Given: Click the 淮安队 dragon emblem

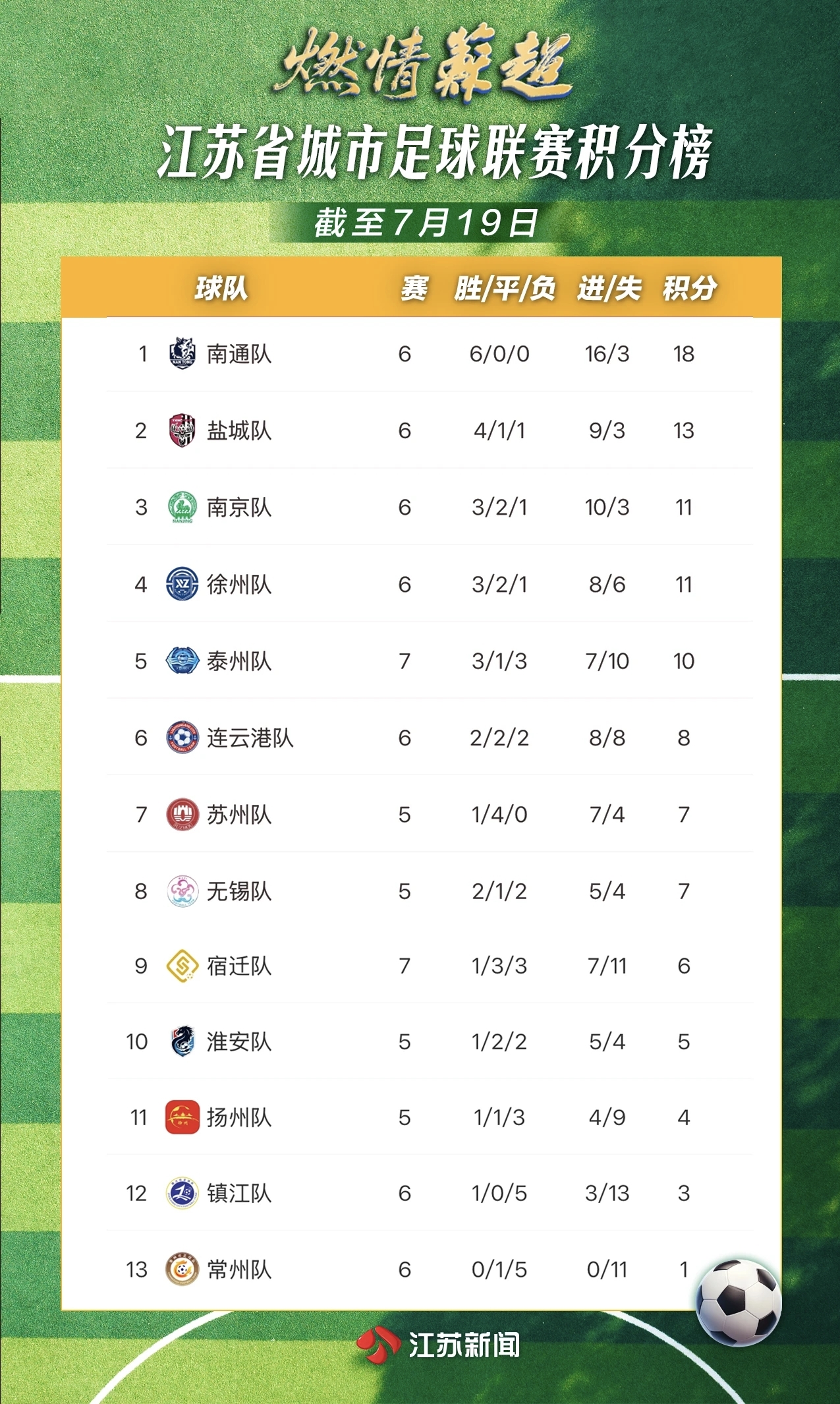Looking at the screenshot, I should (x=182, y=1041).
